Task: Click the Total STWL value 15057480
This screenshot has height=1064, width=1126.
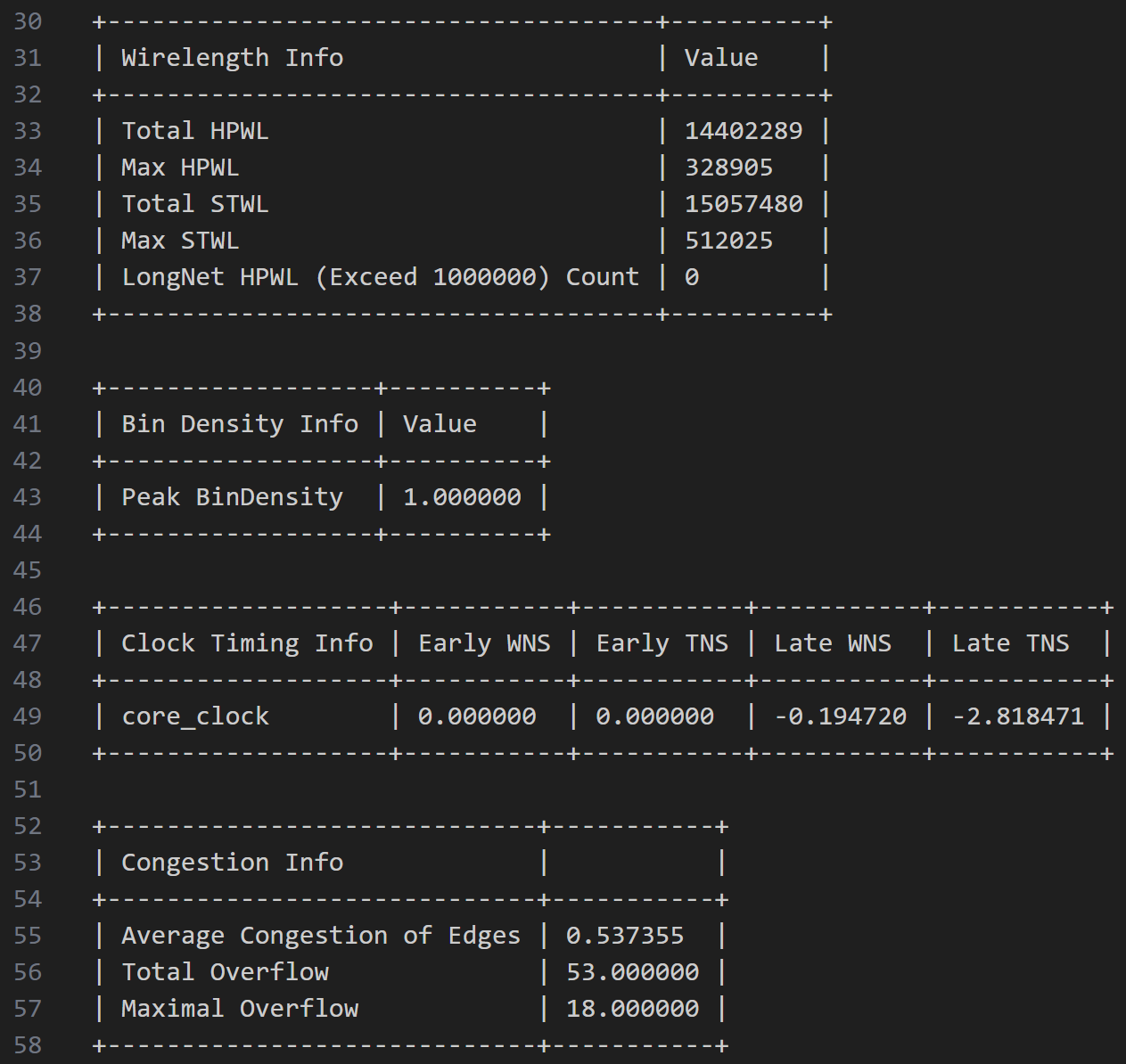Action: [744, 204]
